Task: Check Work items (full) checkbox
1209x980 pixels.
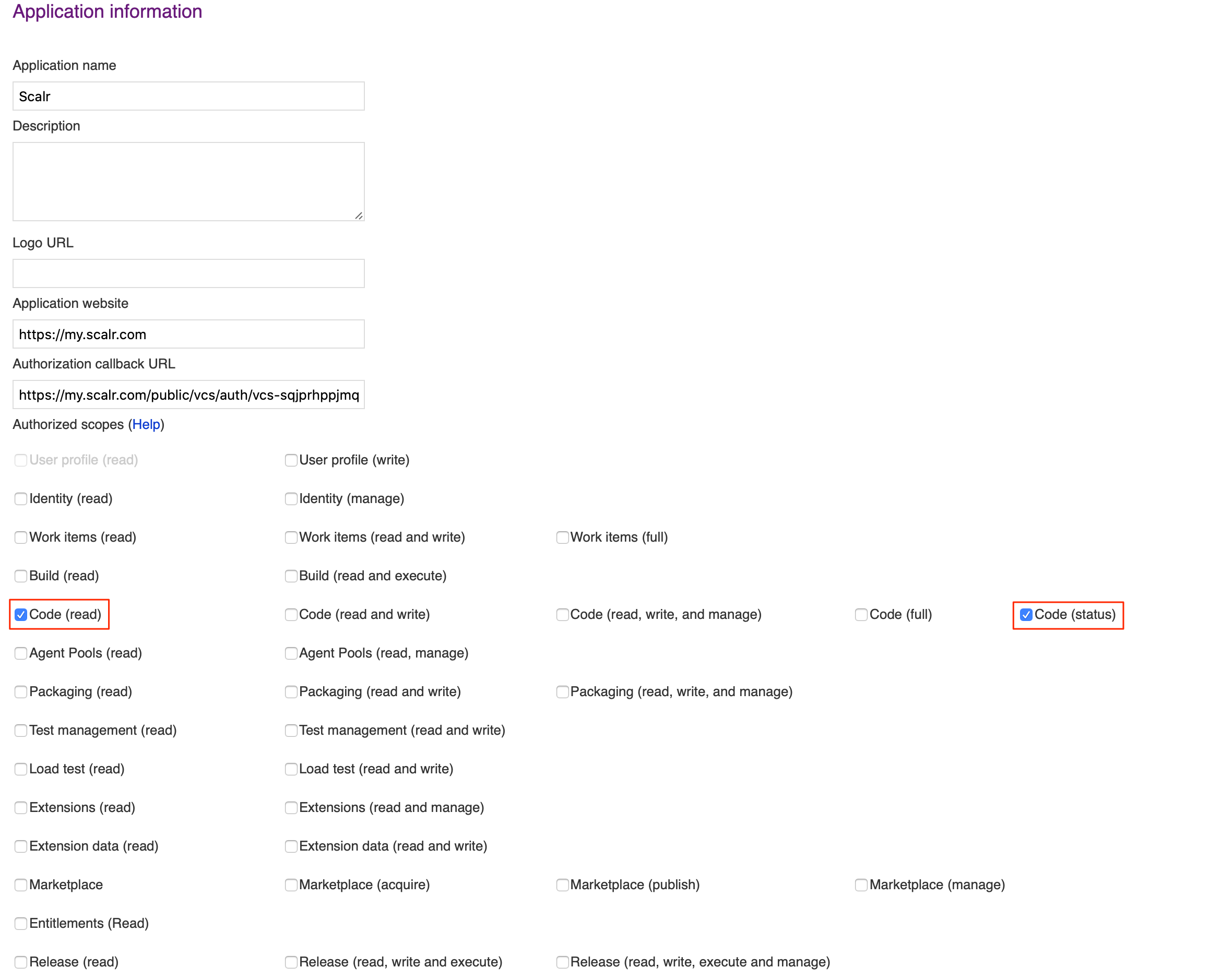Action: 562,537
